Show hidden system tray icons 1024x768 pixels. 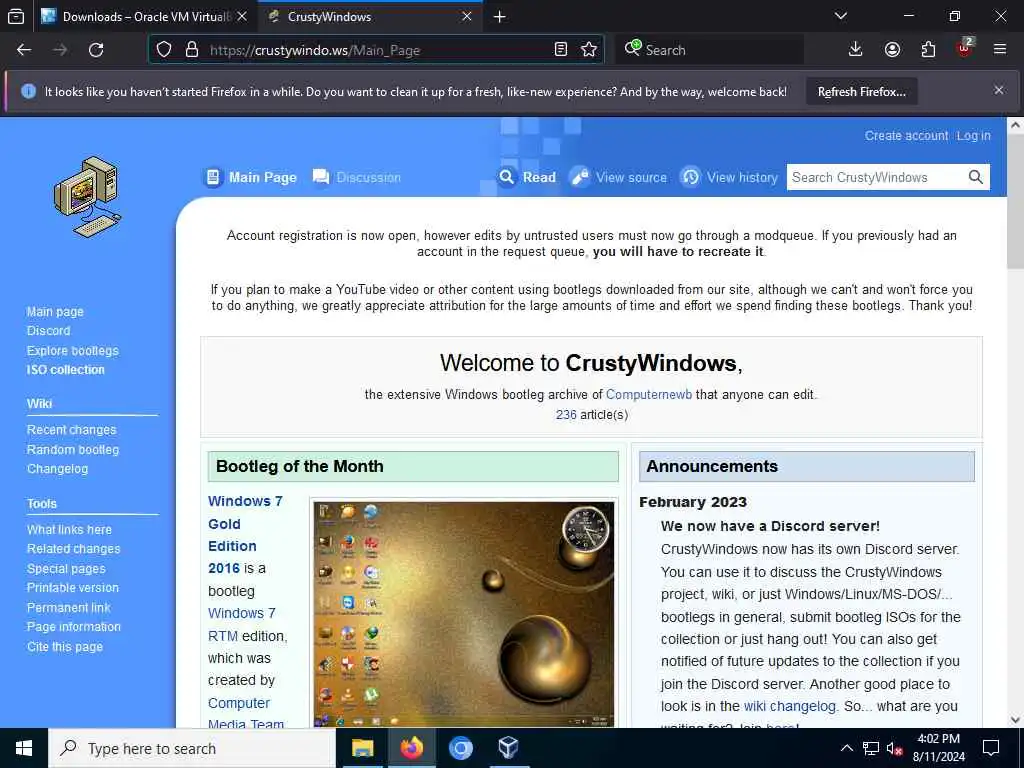tap(846, 748)
